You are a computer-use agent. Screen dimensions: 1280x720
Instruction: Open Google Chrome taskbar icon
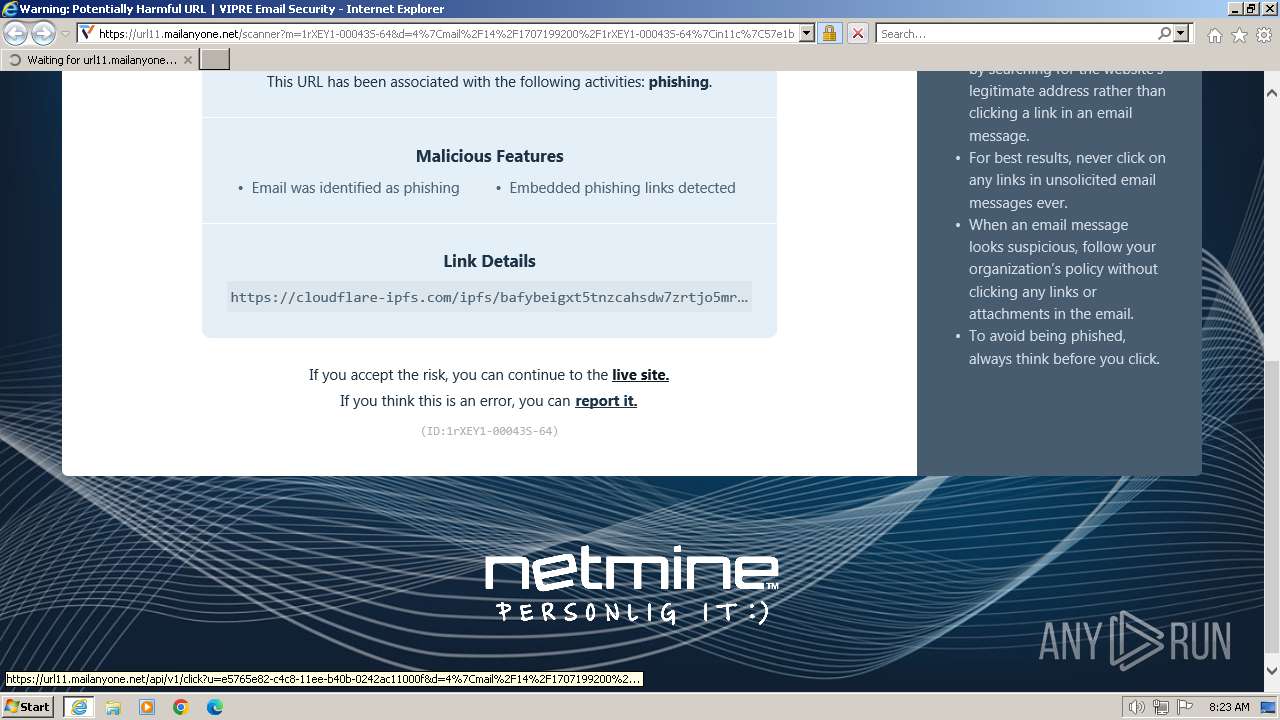[181, 707]
